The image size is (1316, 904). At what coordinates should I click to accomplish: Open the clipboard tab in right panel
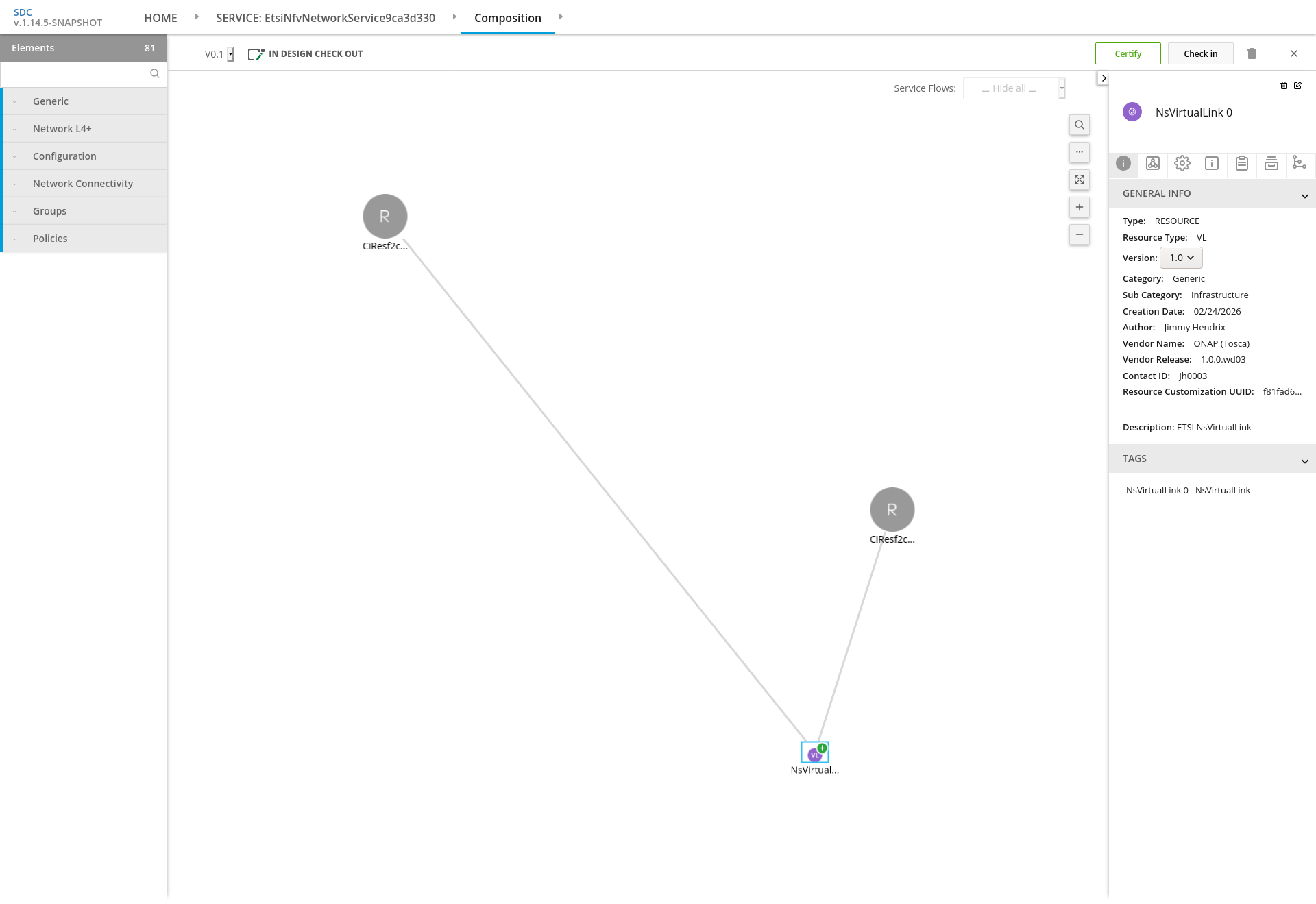click(x=1241, y=163)
